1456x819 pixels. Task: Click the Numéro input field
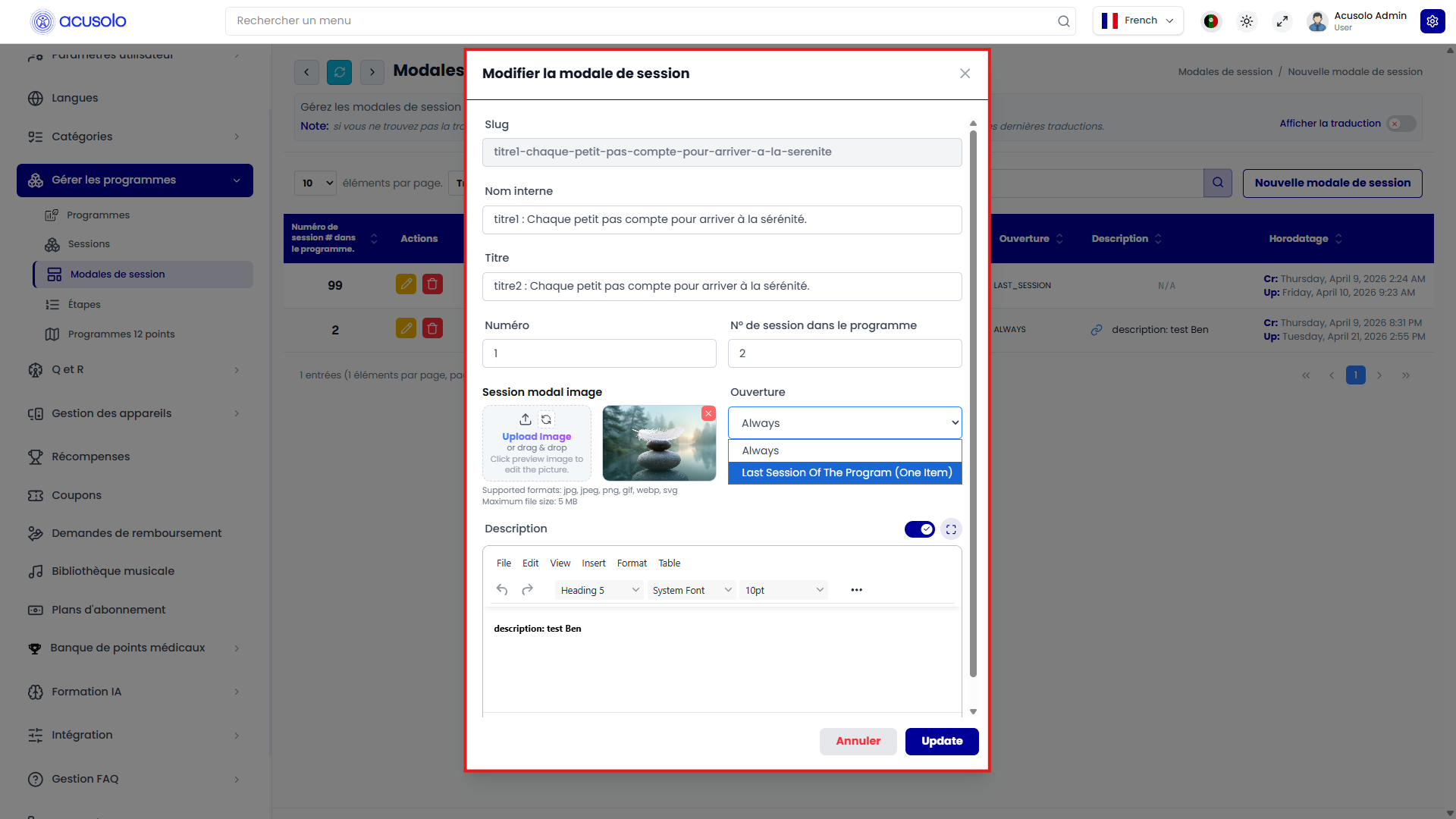(599, 353)
